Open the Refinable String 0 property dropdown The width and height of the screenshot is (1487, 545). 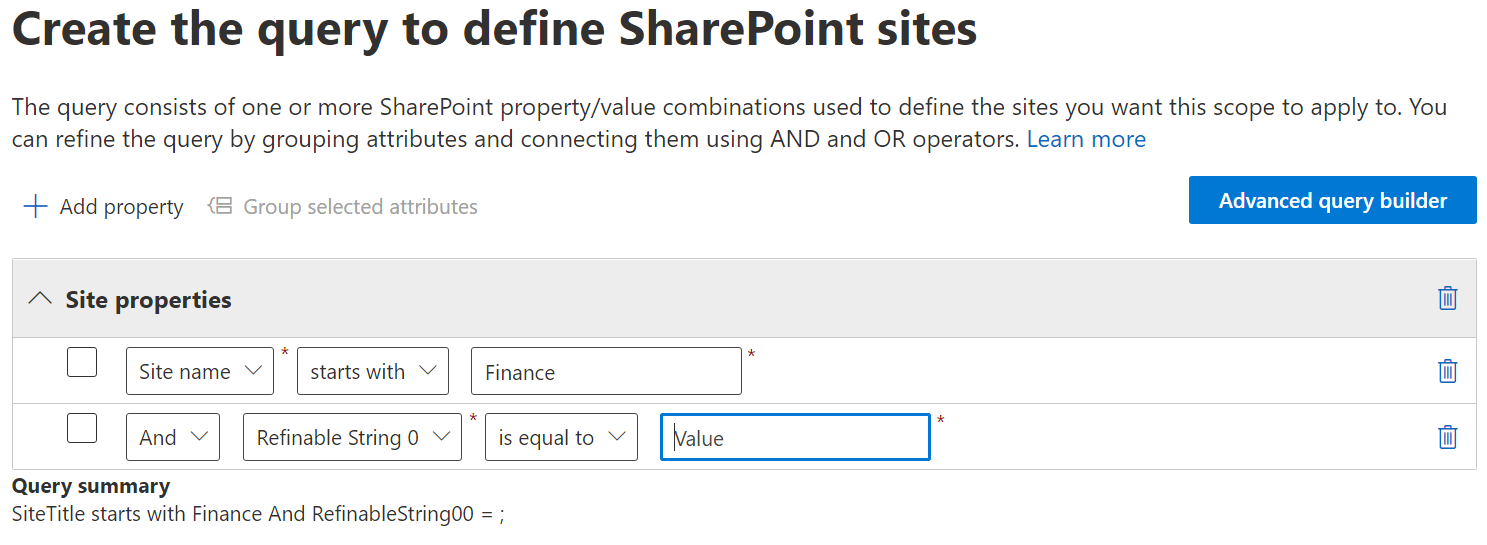coord(352,437)
